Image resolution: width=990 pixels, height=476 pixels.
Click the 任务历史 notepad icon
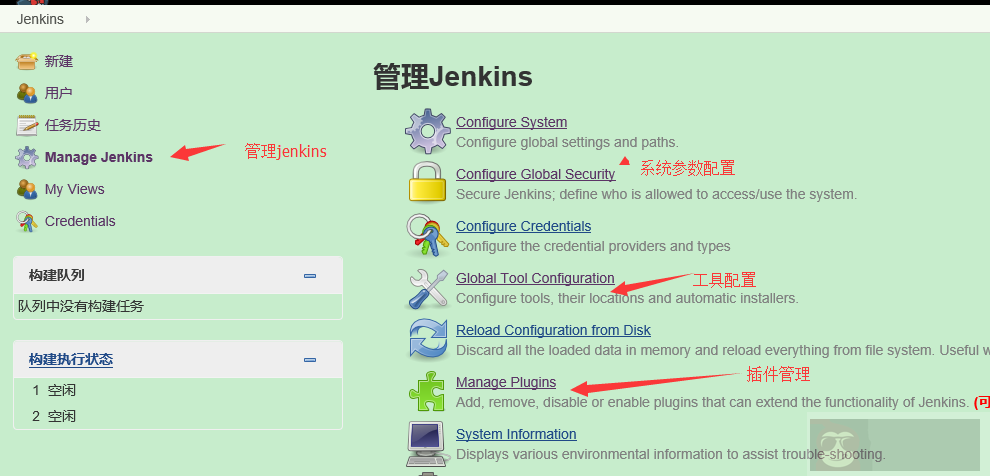[x=27, y=126]
